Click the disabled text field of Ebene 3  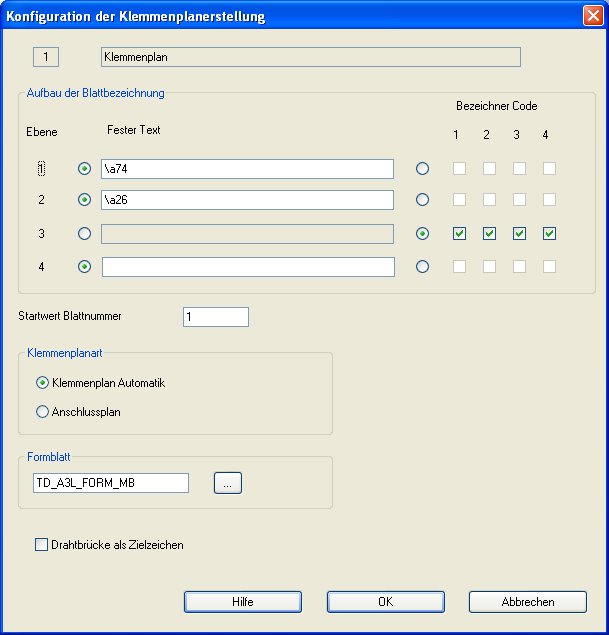[247, 234]
